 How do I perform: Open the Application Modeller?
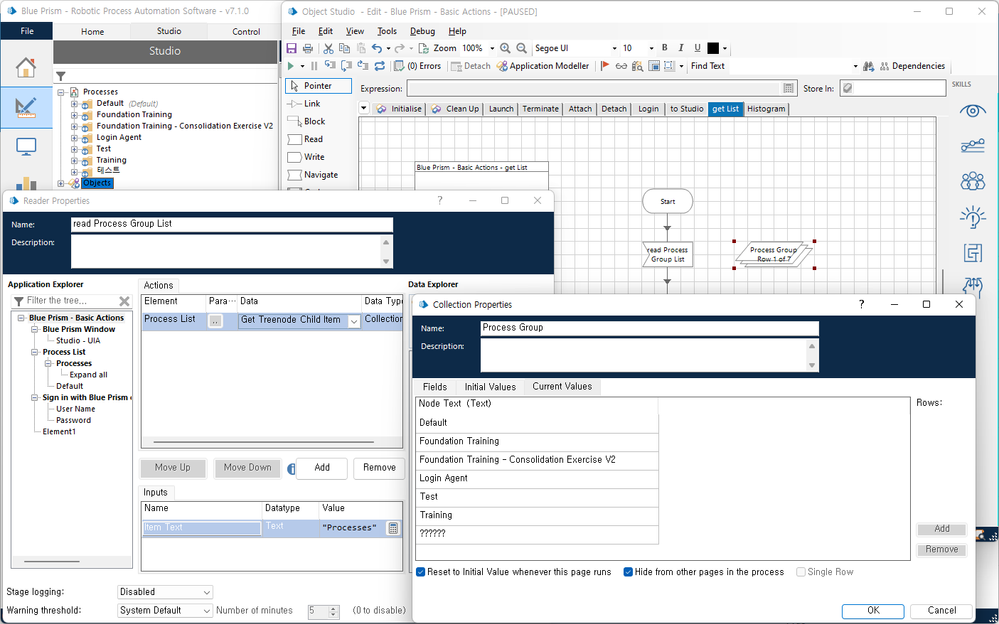(543, 66)
